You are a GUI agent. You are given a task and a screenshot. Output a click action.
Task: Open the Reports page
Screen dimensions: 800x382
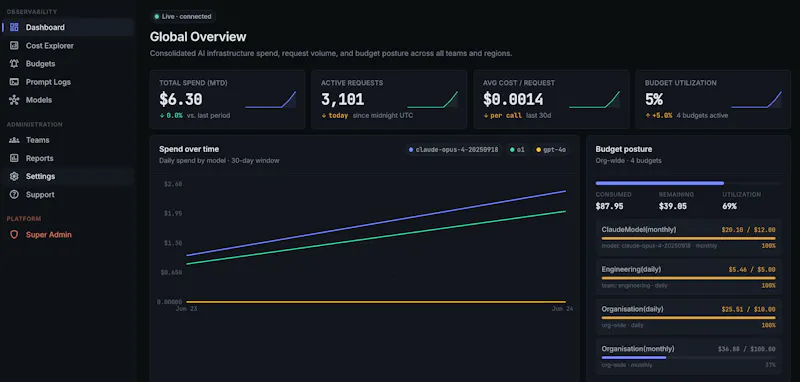coord(68,158)
